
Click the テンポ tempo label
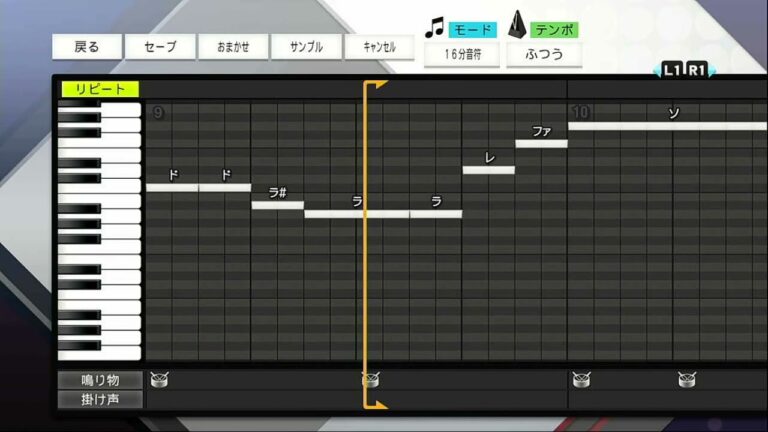tap(554, 30)
